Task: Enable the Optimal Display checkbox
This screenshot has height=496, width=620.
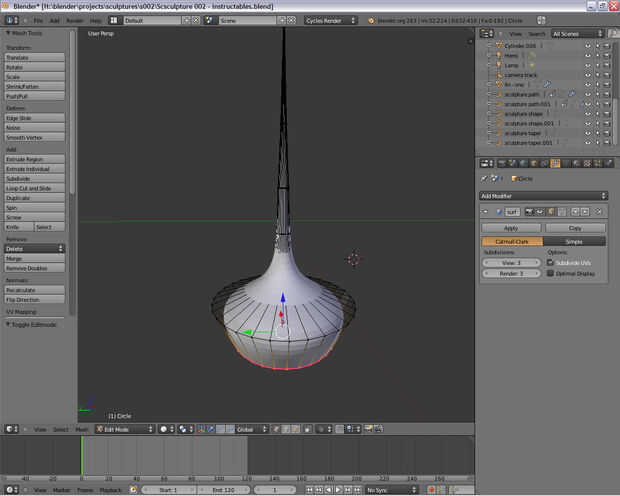Action: [x=550, y=272]
